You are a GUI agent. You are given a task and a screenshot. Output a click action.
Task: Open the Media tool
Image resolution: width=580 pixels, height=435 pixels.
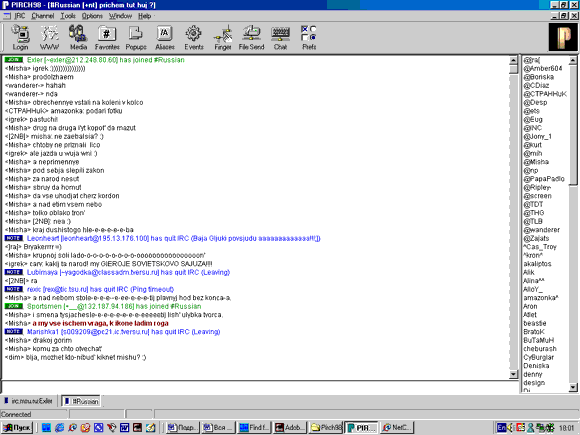[78, 38]
